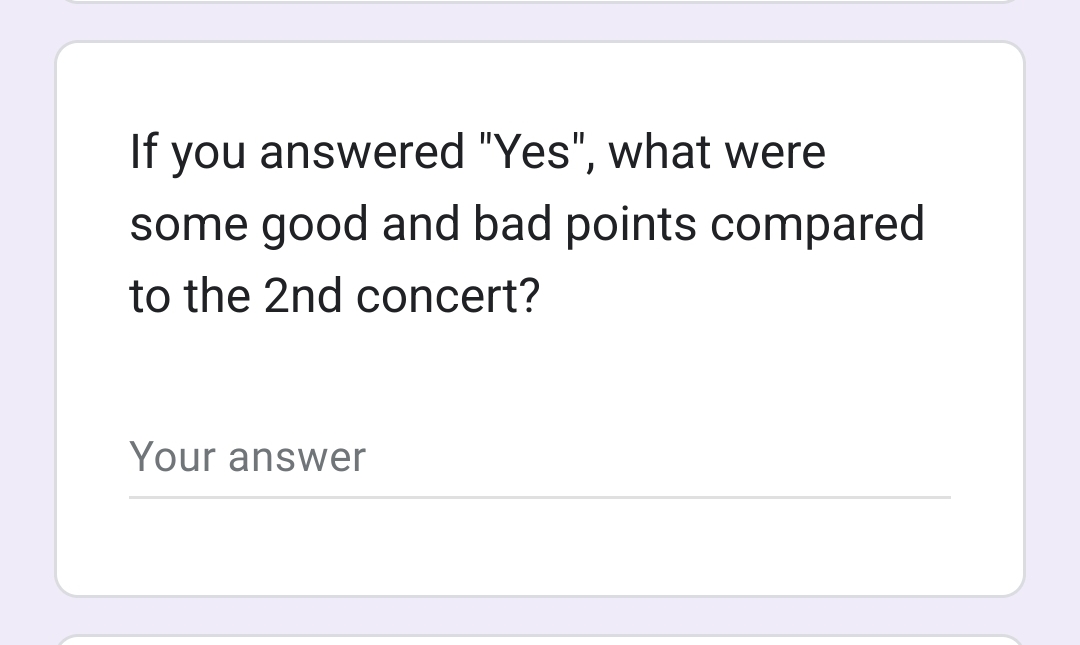This screenshot has height=645, width=1080.
Task: Click the blank white area below the answer field
Action: point(539,548)
